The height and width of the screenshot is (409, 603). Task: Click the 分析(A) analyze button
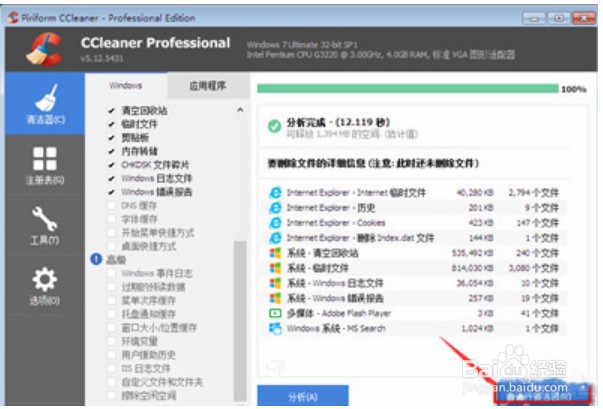coord(303,396)
